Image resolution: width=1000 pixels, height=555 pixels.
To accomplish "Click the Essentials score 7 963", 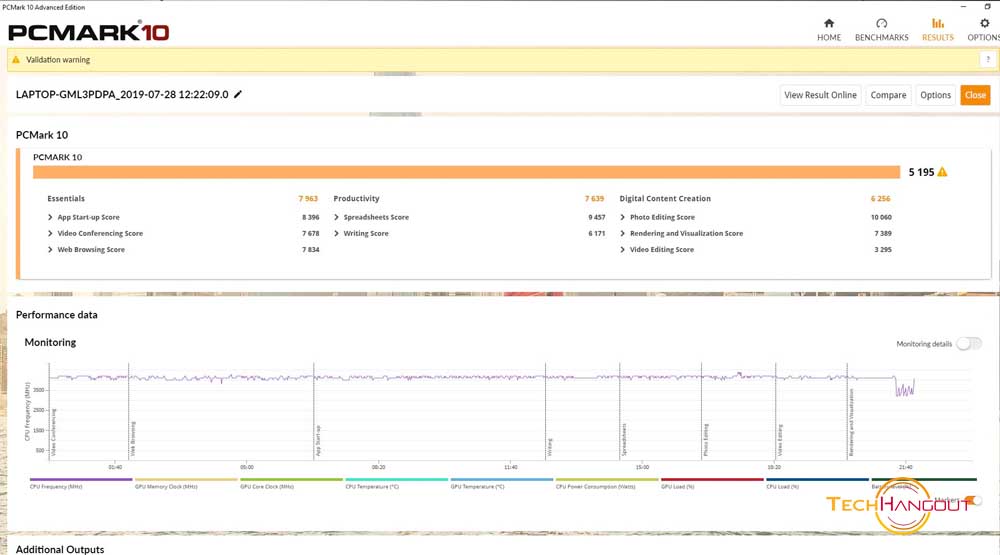I will pyautogui.click(x=308, y=198).
